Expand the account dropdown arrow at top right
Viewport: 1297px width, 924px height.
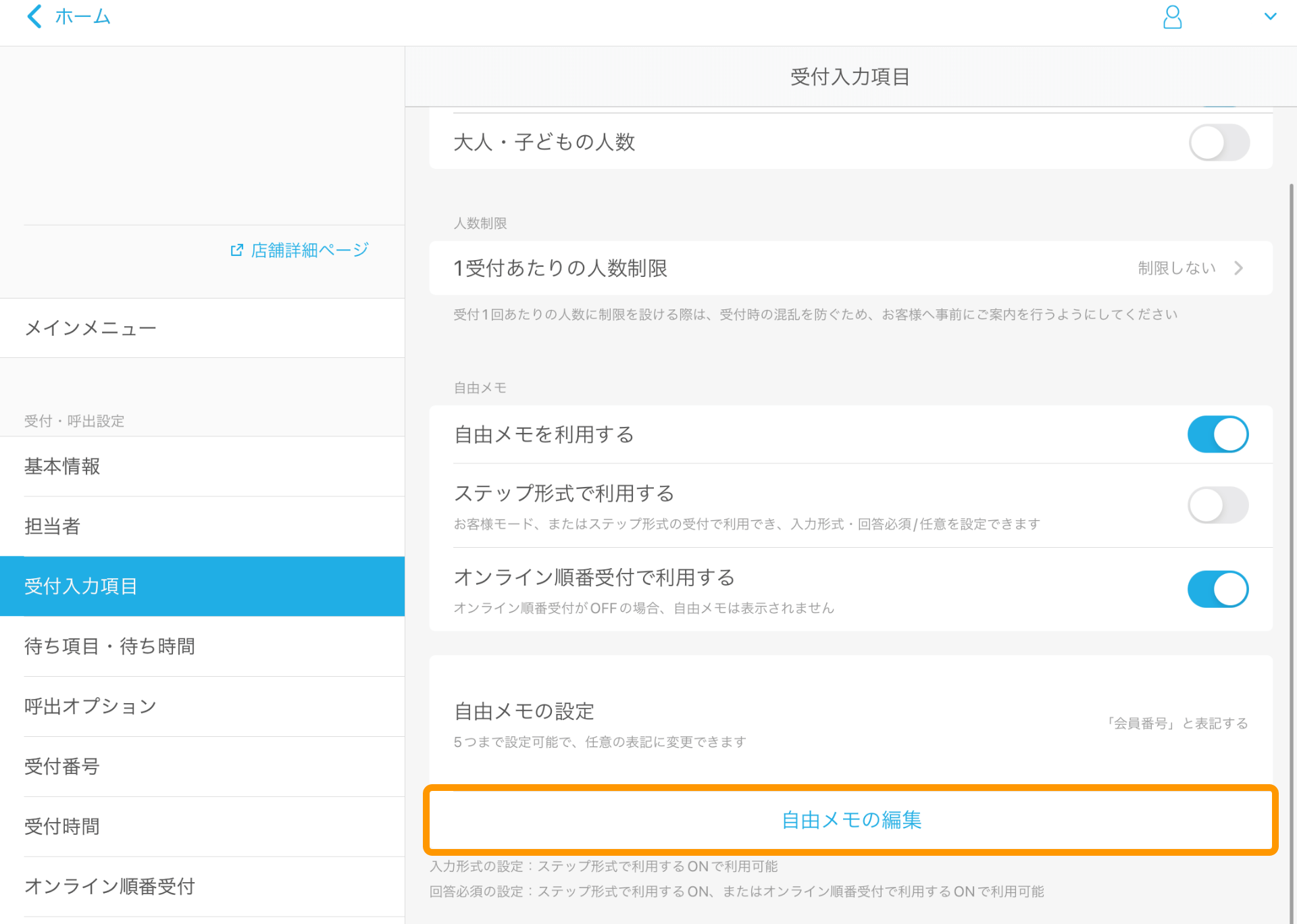point(1270,16)
